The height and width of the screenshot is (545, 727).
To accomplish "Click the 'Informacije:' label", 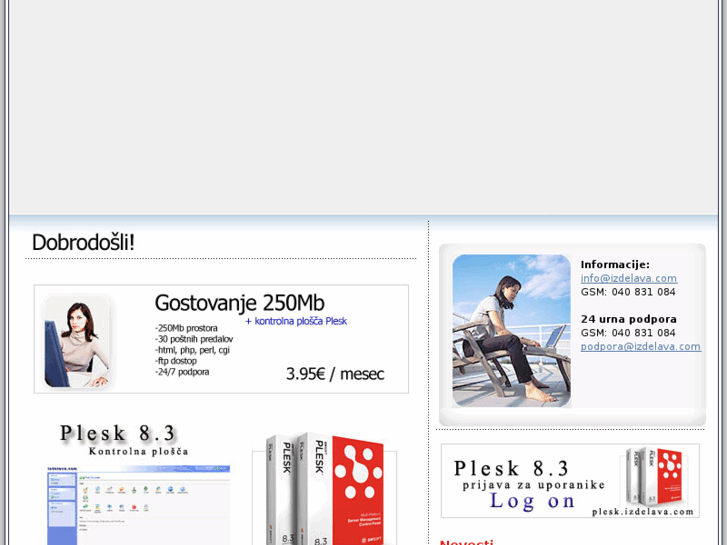I will pos(615,264).
